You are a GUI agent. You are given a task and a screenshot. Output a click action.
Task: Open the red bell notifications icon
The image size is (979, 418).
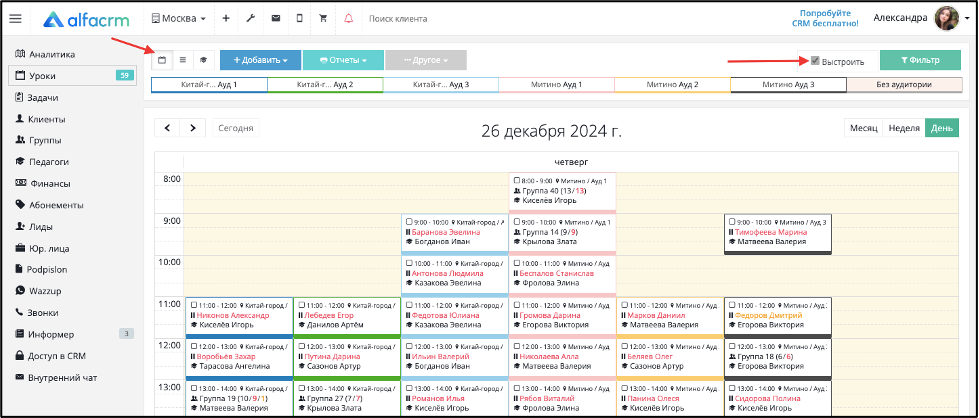pyautogui.click(x=348, y=19)
